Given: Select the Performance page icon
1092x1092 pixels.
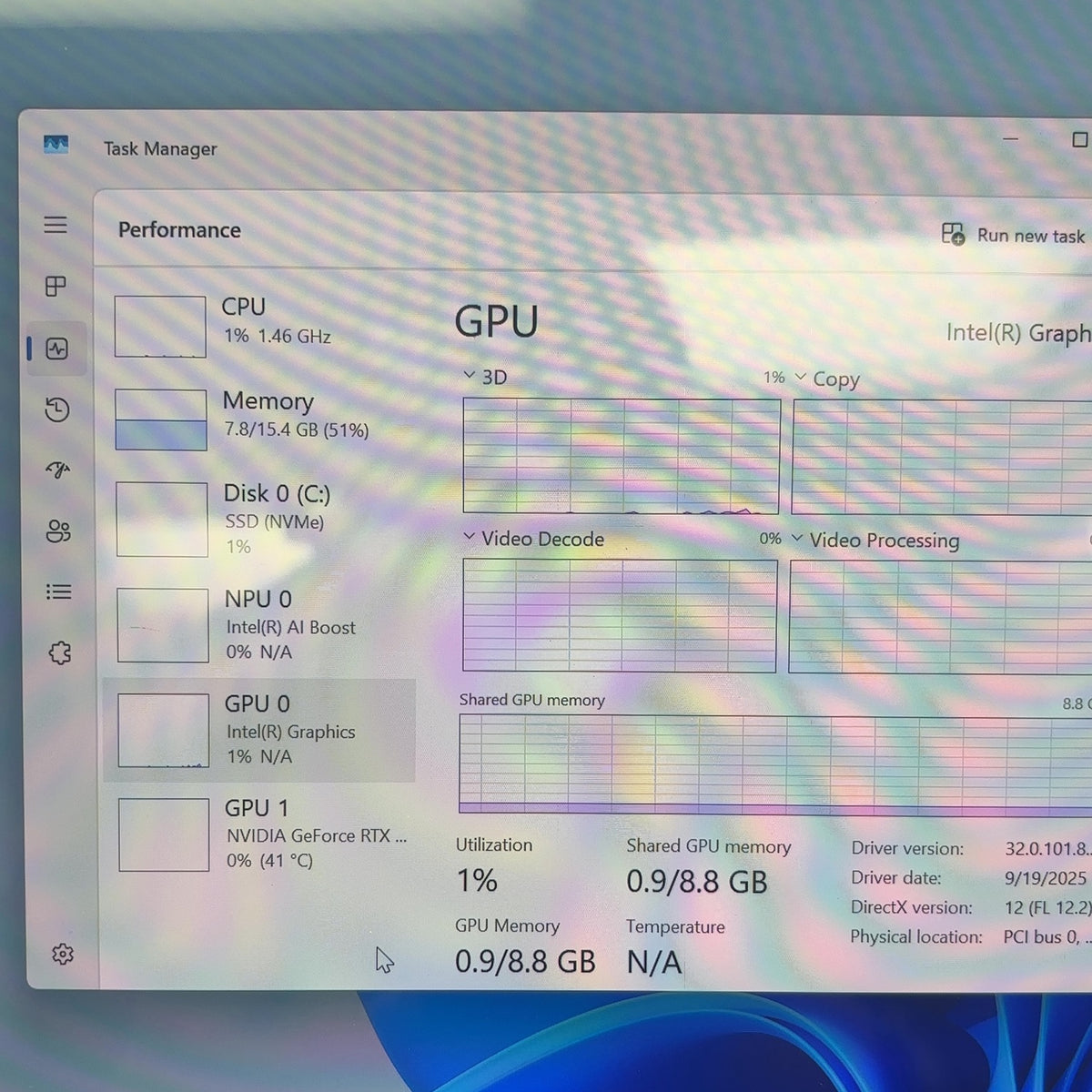Looking at the screenshot, I should [x=57, y=349].
